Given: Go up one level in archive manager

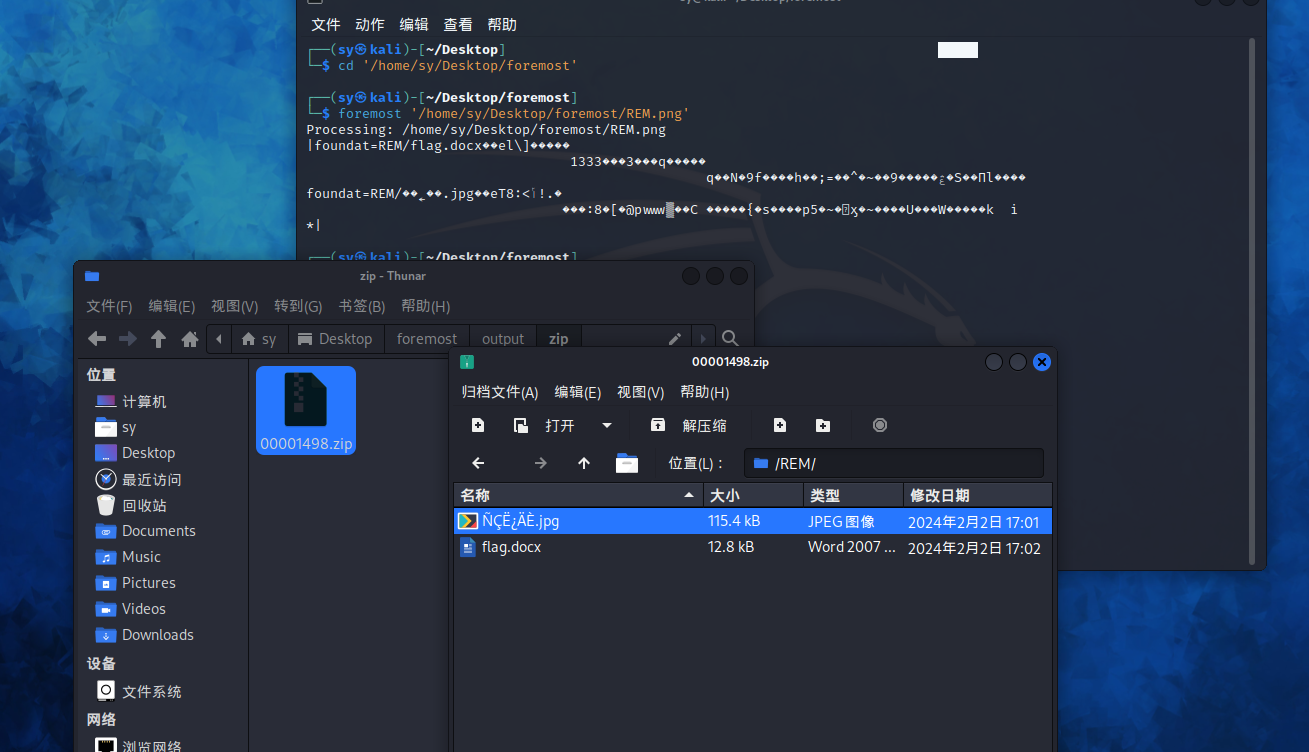Looking at the screenshot, I should point(584,463).
